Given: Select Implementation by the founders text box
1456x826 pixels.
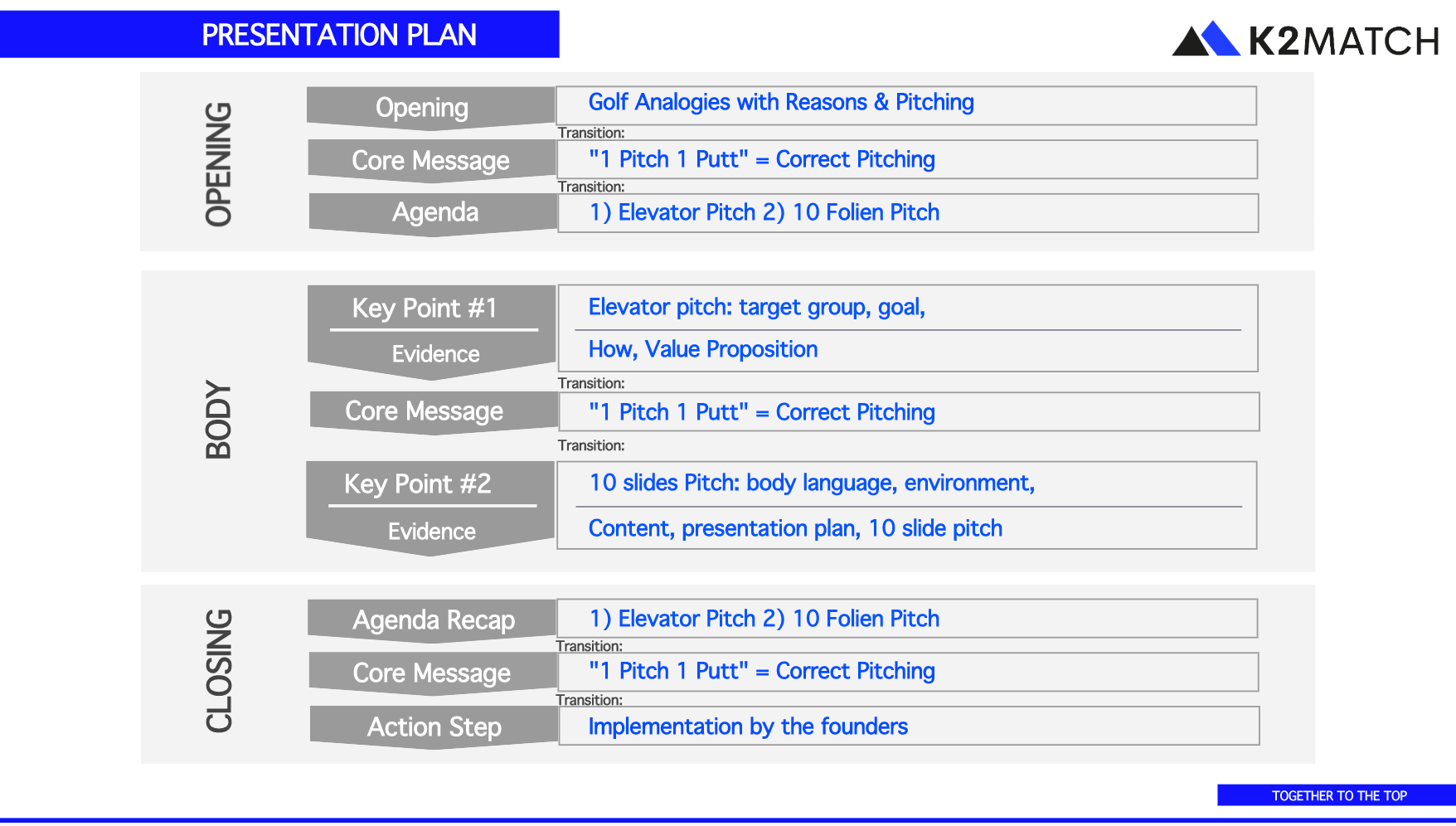Looking at the screenshot, I should tap(909, 726).
